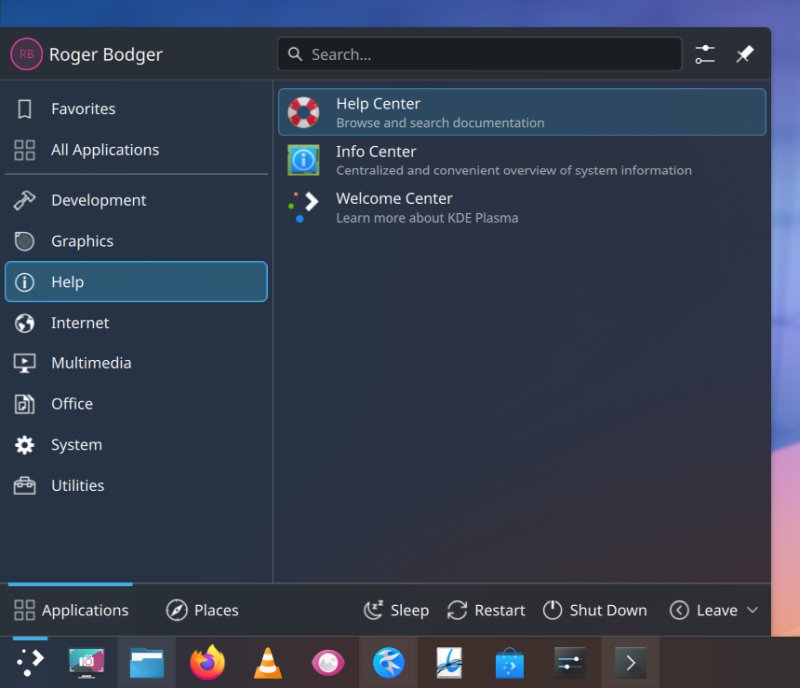Launch Info Center from the list

[x=521, y=160]
